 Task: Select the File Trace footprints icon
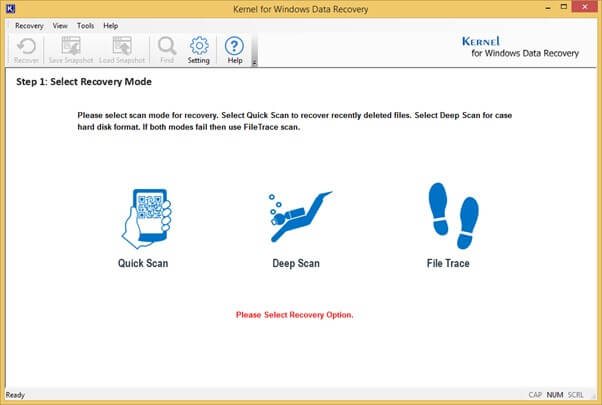(x=453, y=216)
